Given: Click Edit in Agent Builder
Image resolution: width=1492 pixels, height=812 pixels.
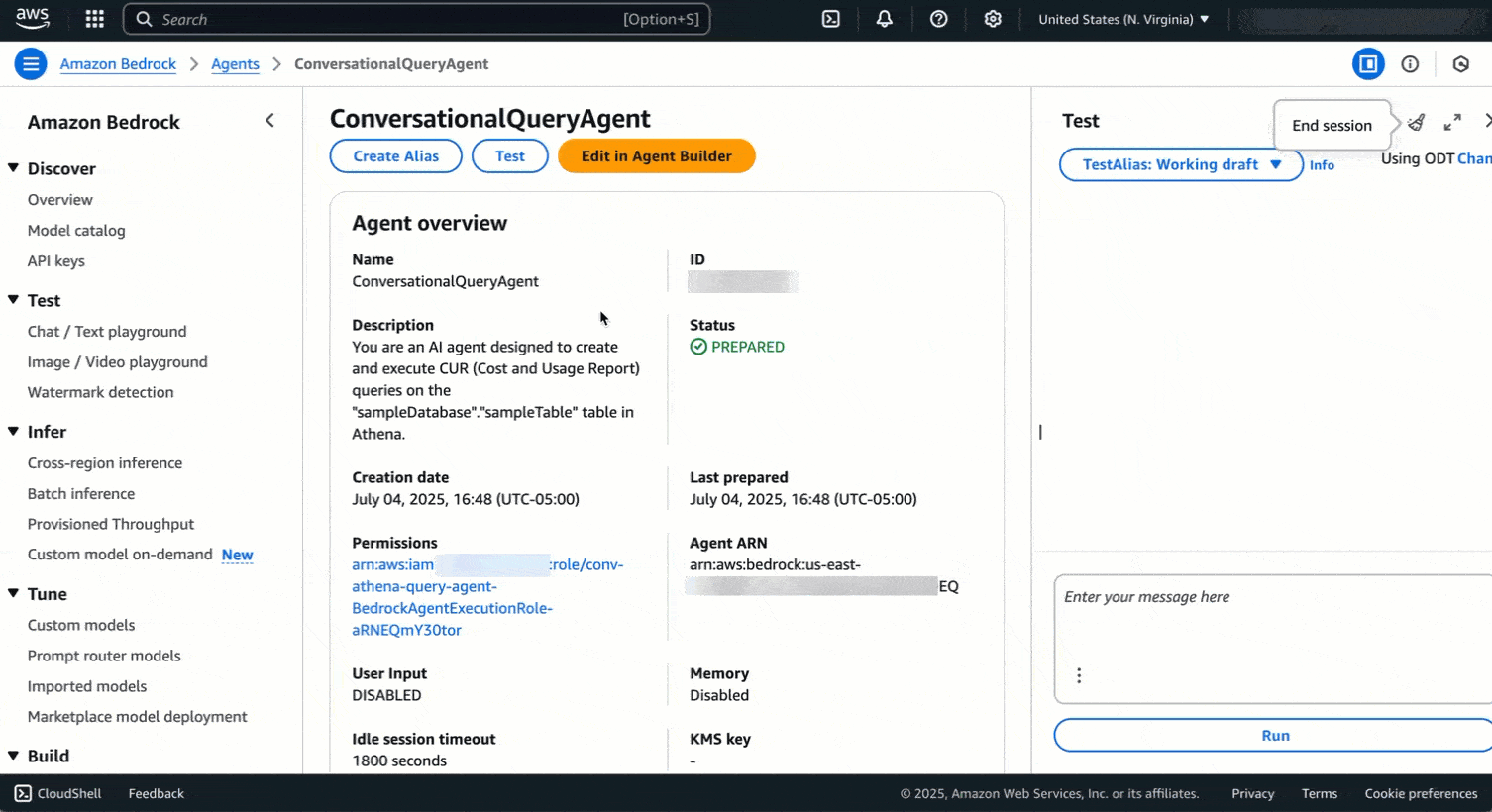Looking at the screenshot, I should tap(657, 156).
